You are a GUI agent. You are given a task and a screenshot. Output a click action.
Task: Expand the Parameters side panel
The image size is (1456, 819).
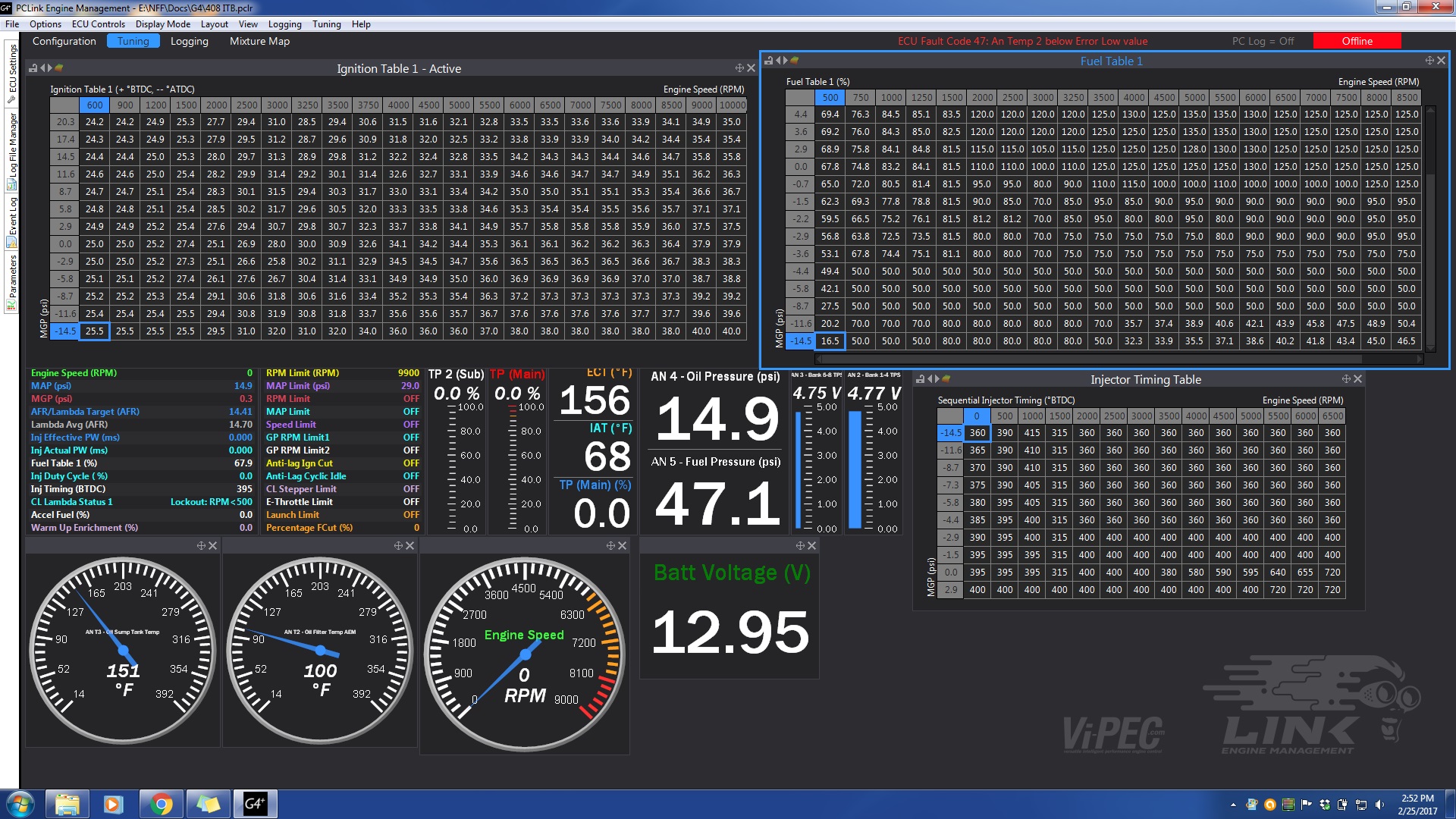tap(12, 281)
